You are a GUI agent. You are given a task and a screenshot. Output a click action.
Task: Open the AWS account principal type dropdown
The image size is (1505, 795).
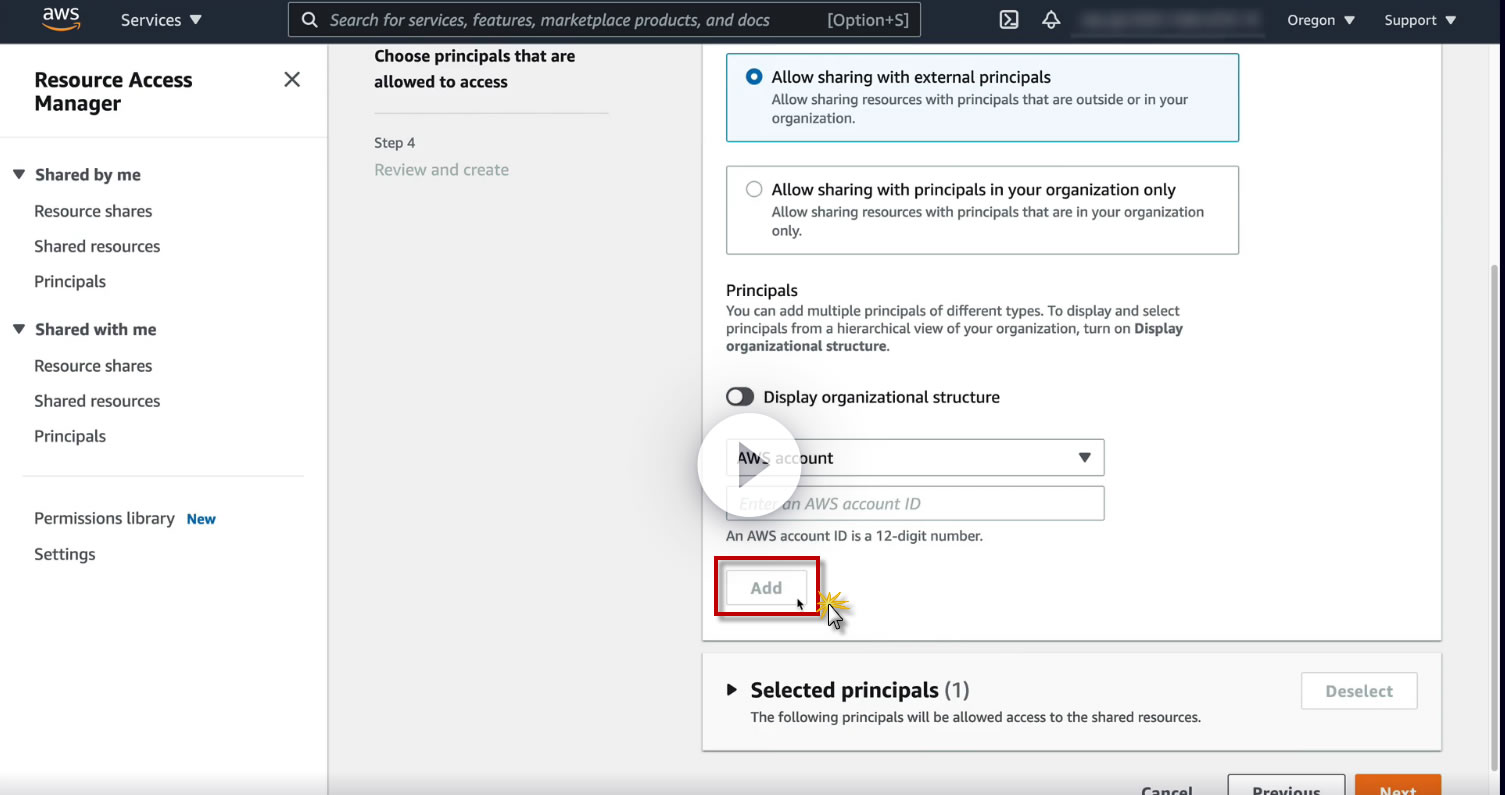click(x=915, y=458)
